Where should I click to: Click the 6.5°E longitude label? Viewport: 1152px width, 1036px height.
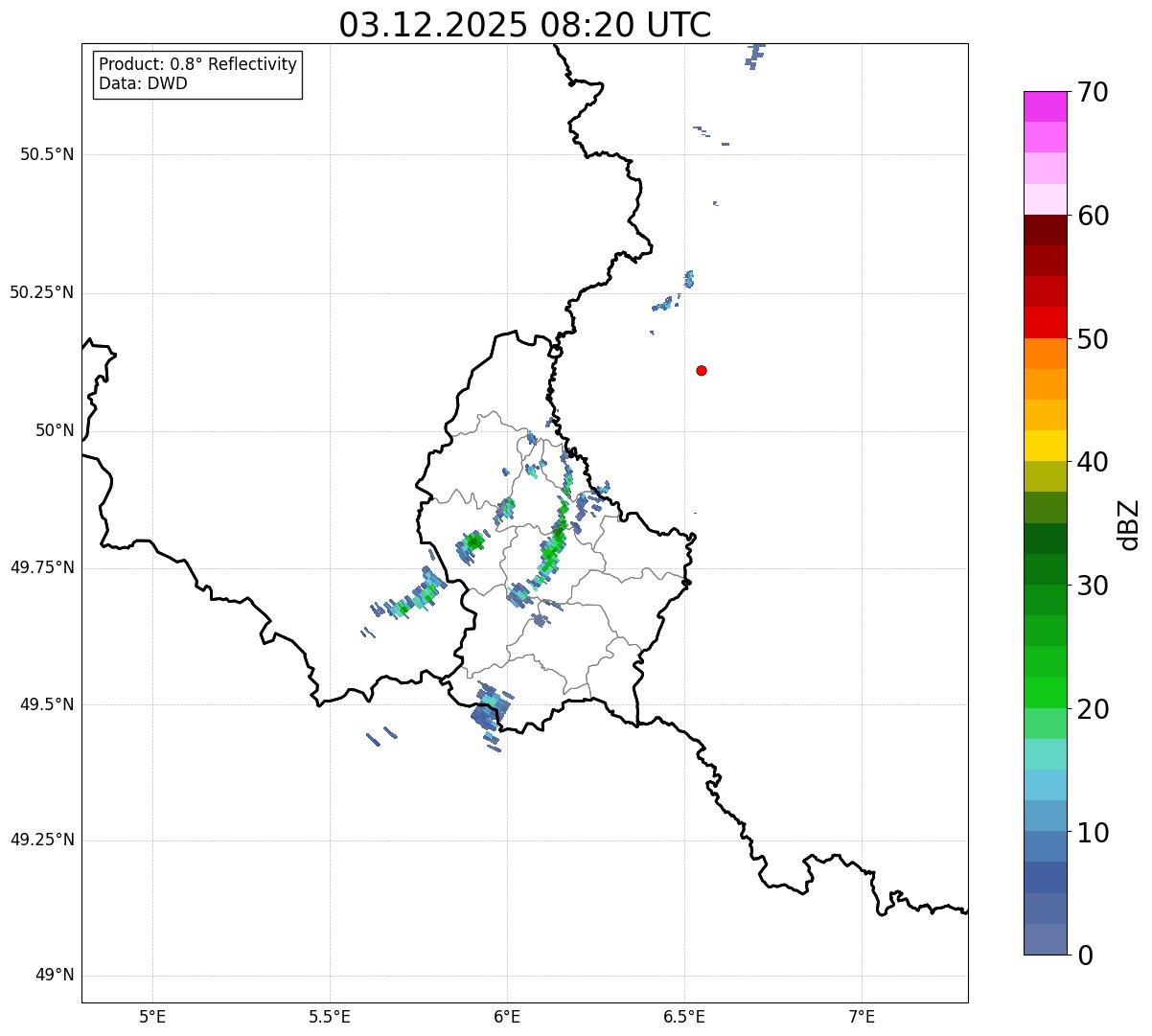(x=684, y=1016)
